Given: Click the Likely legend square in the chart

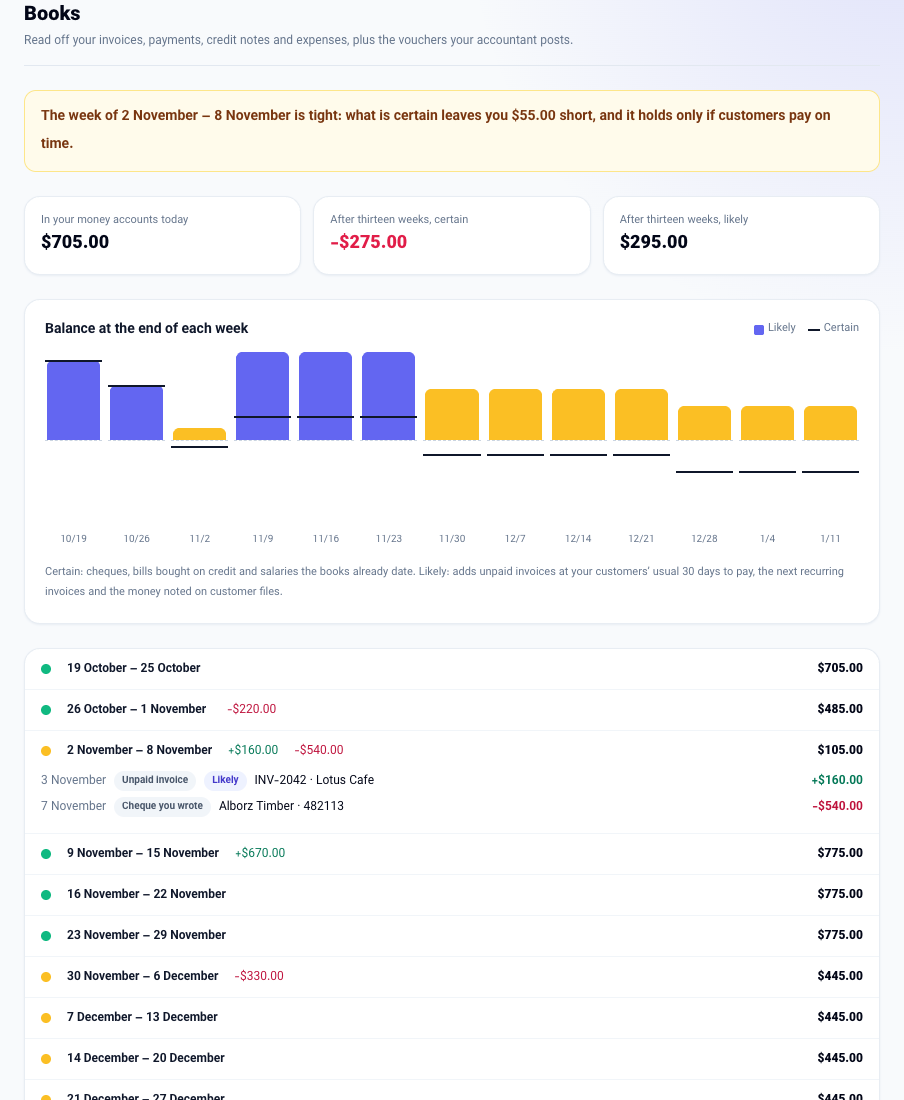Looking at the screenshot, I should 759,330.
